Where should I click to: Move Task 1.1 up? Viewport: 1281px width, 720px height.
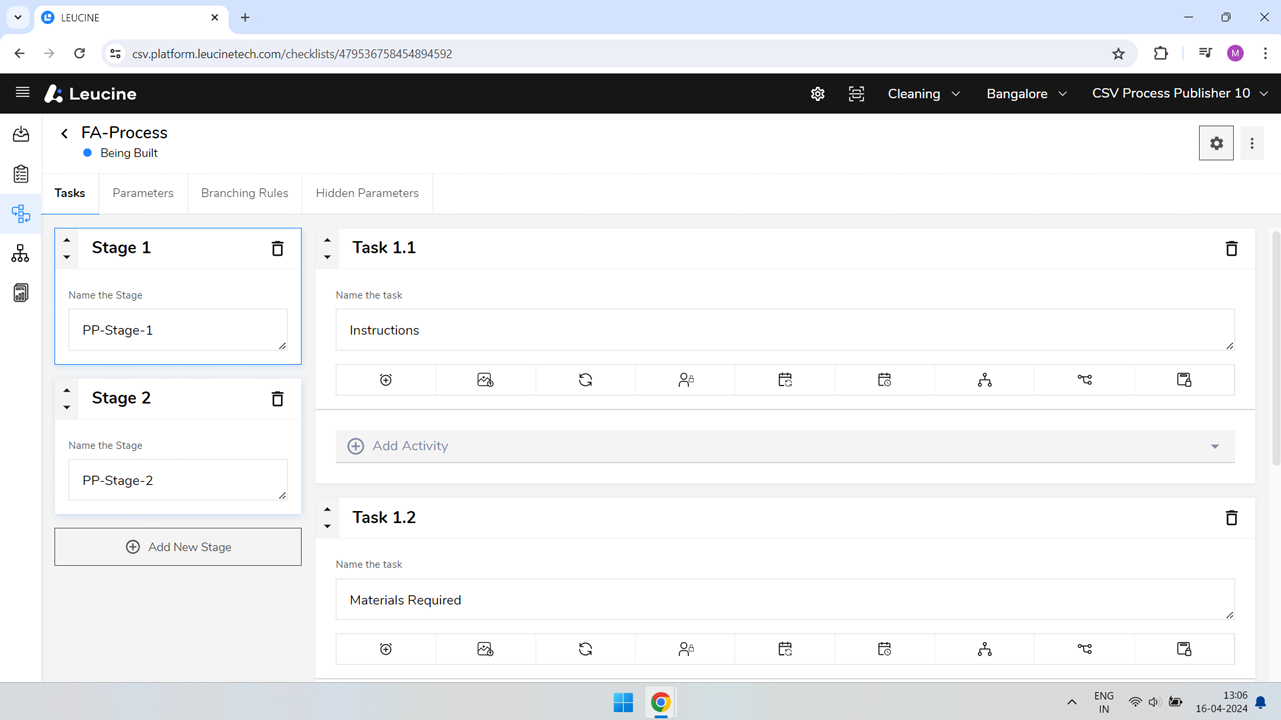[327, 240]
